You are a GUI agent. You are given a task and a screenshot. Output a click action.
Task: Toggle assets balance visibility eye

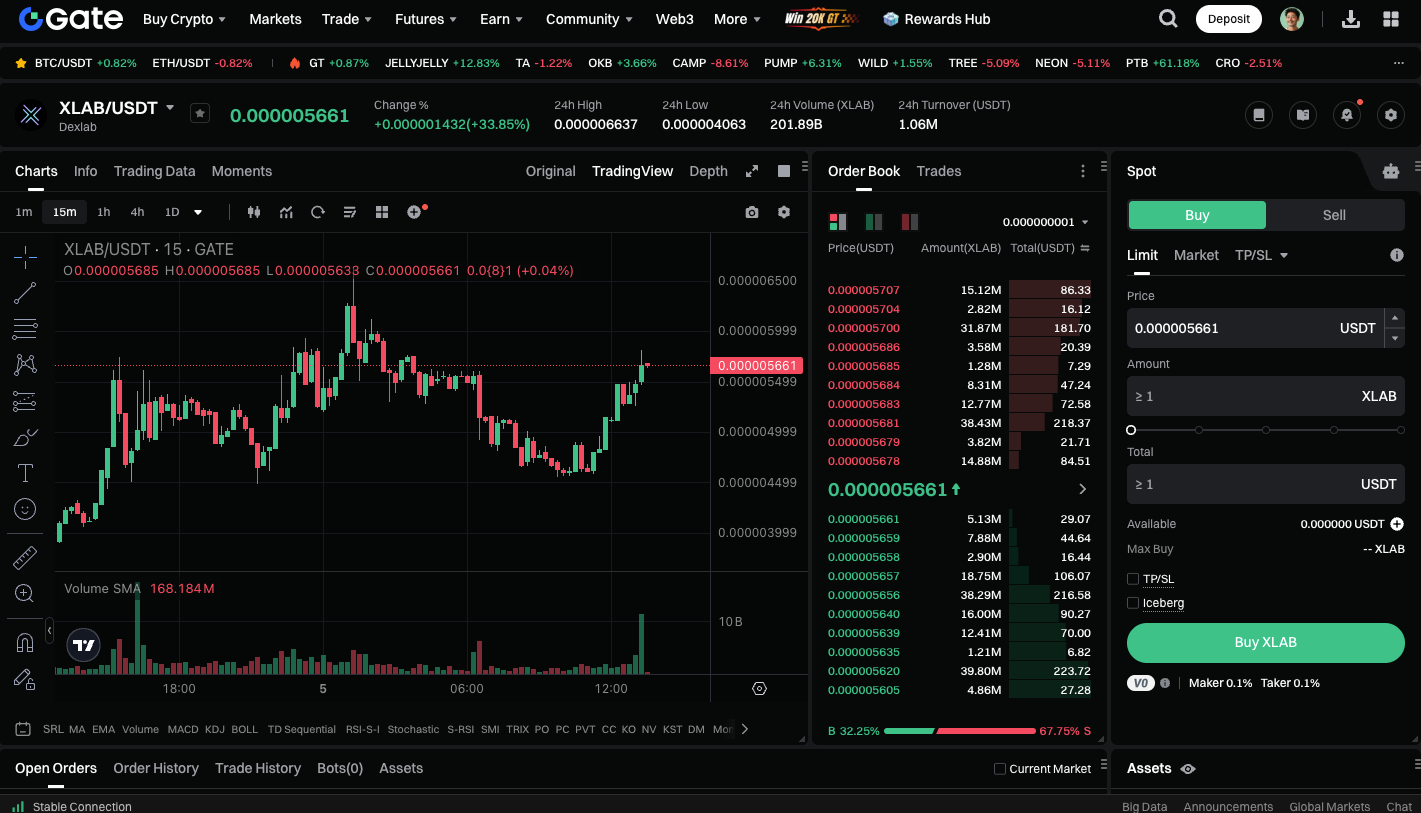click(x=1188, y=769)
